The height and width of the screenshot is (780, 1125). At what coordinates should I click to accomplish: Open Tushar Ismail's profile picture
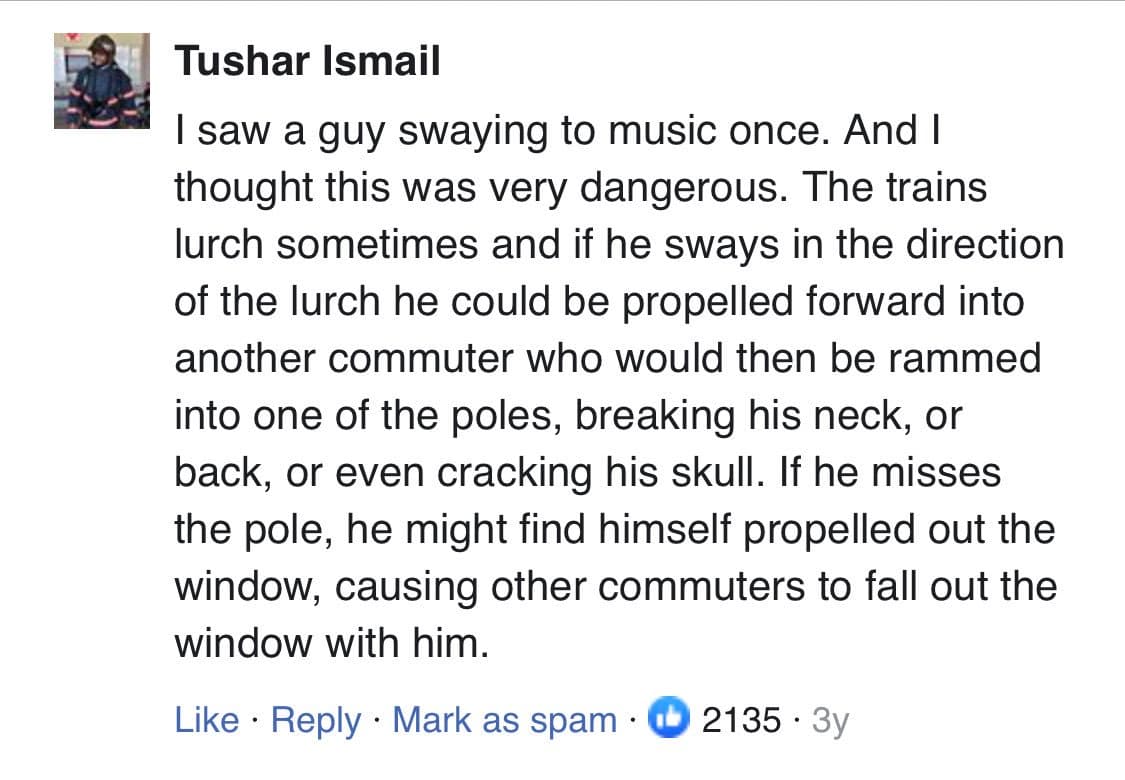coord(102,81)
